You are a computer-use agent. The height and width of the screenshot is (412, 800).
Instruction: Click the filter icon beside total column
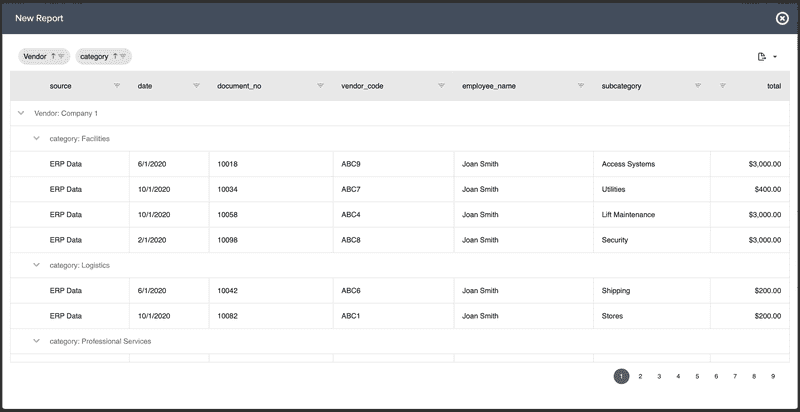(x=723, y=86)
